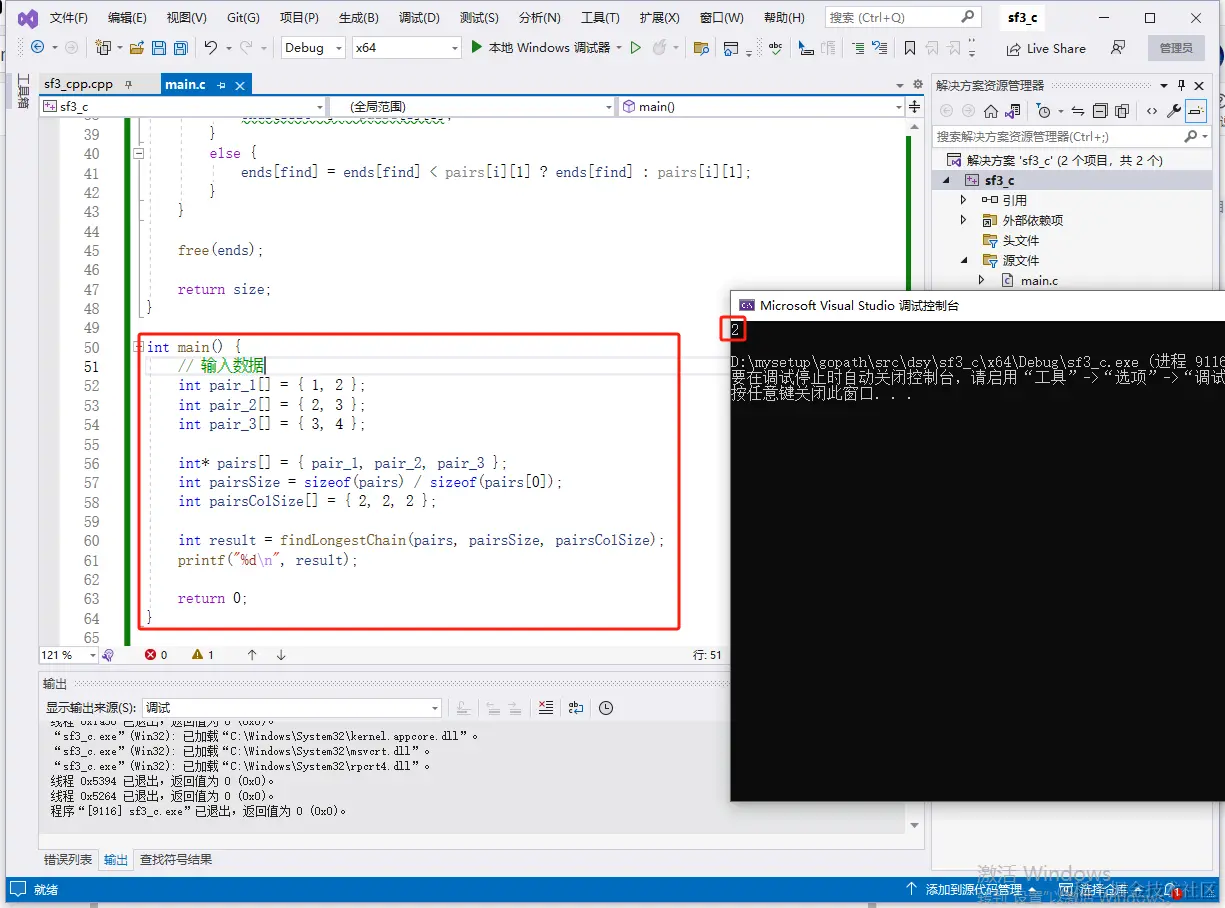This screenshot has height=908, width=1225.
Task: Click the pending changes filter clock icon
Action: (x=1043, y=111)
